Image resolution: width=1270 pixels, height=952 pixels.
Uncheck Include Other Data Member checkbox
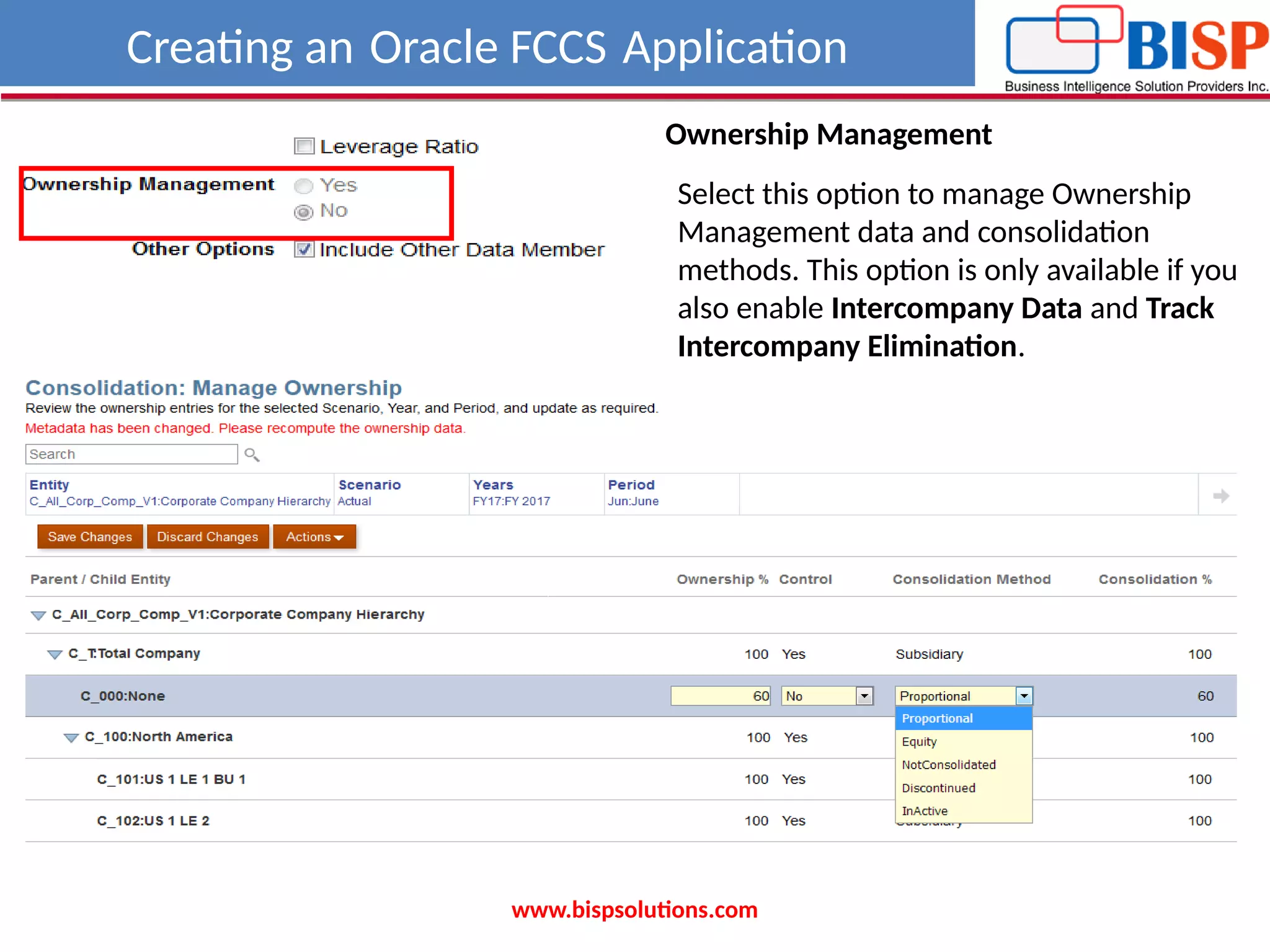coord(304,249)
